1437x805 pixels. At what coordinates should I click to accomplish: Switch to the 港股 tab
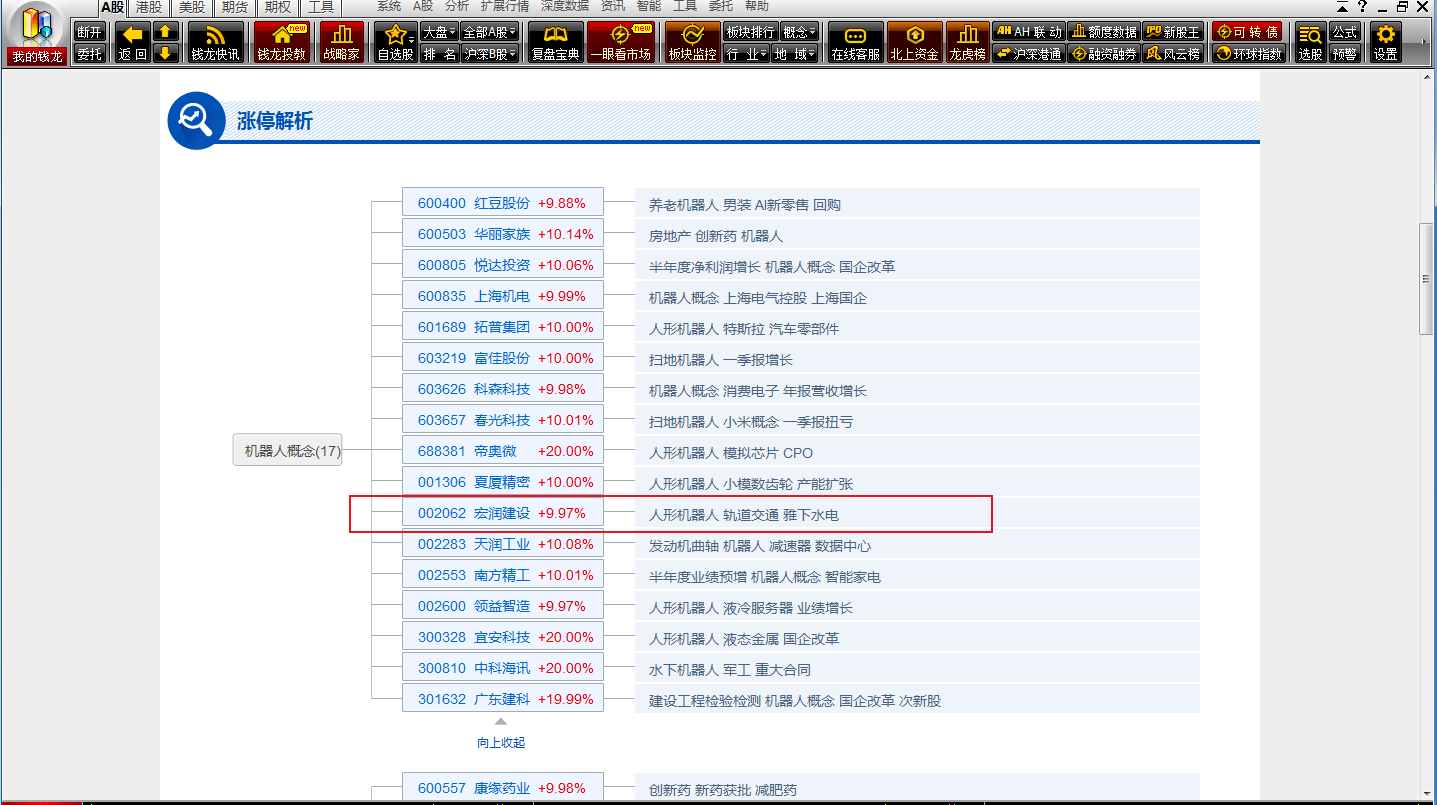coord(149,7)
